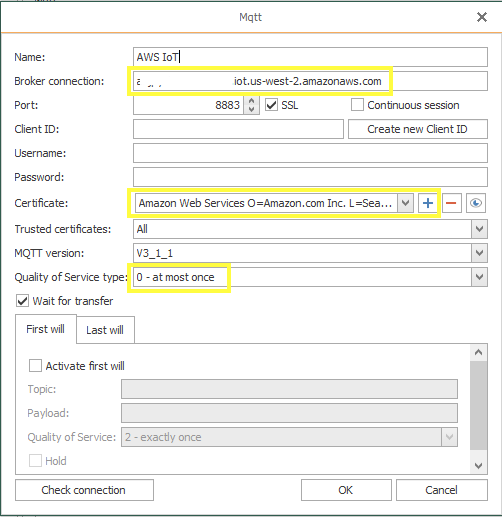Close the Mqtt dialog with X

click(x=482, y=17)
